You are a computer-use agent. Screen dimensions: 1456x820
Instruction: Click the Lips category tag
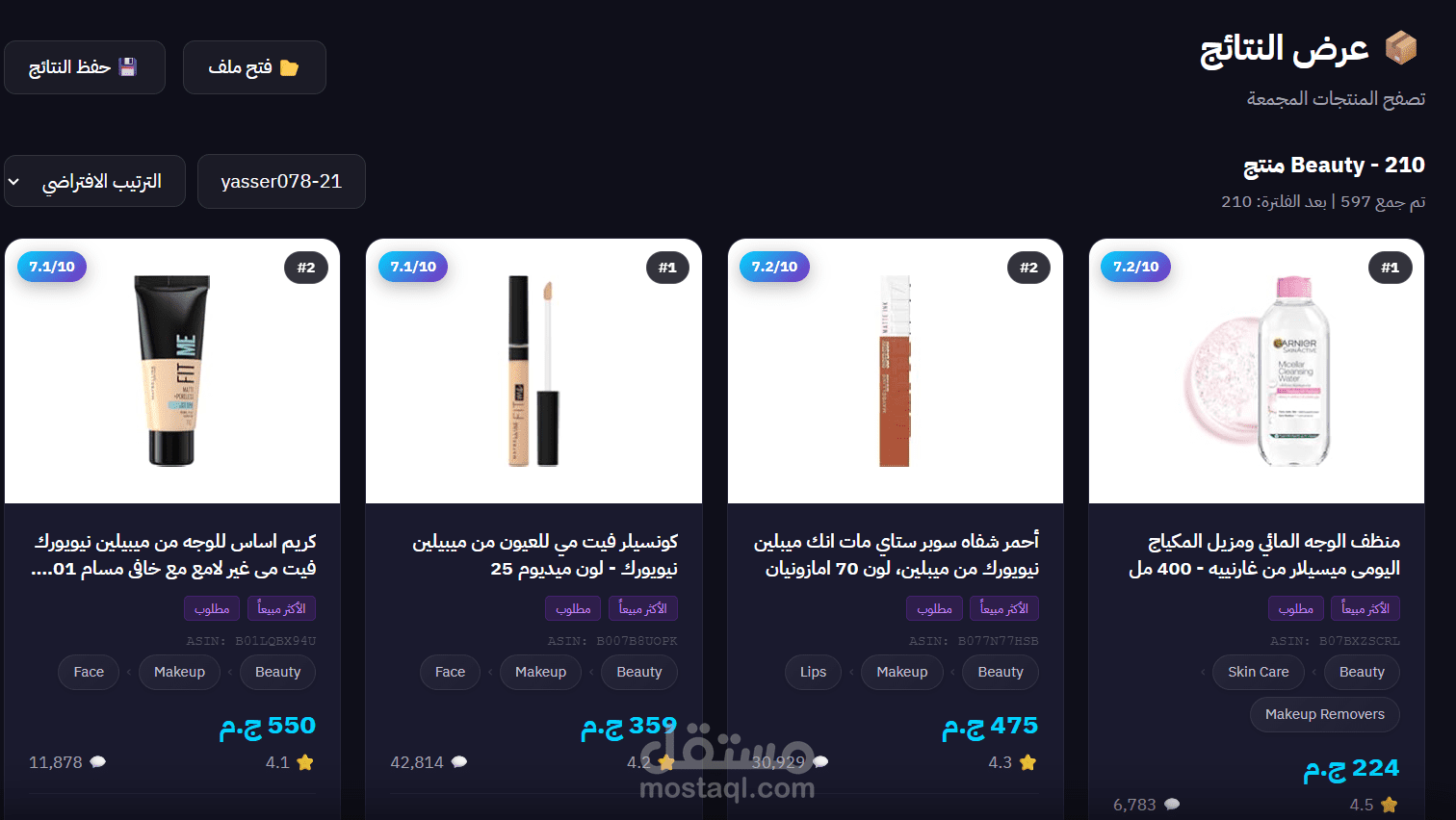tap(813, 672)
